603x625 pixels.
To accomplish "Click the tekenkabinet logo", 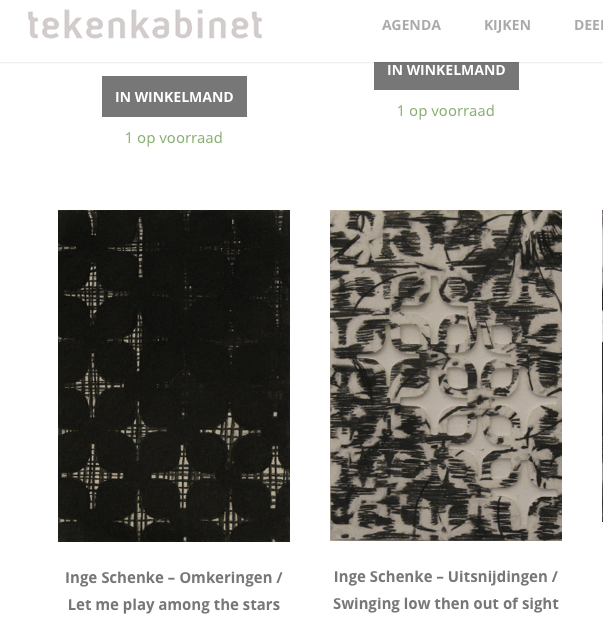I will click(x=145, y=25).
